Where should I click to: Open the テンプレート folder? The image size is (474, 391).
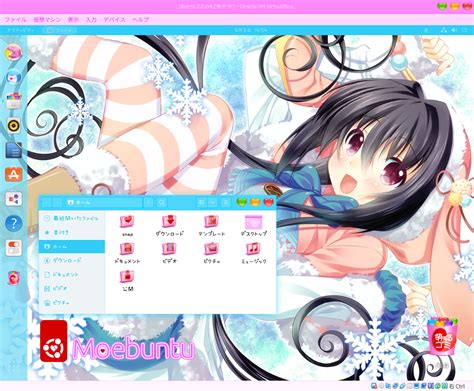point(211,225)
